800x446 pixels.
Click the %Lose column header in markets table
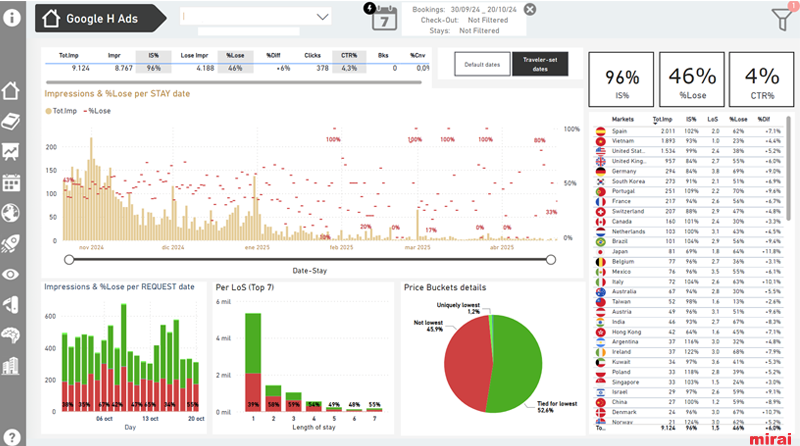pos(738,119)
